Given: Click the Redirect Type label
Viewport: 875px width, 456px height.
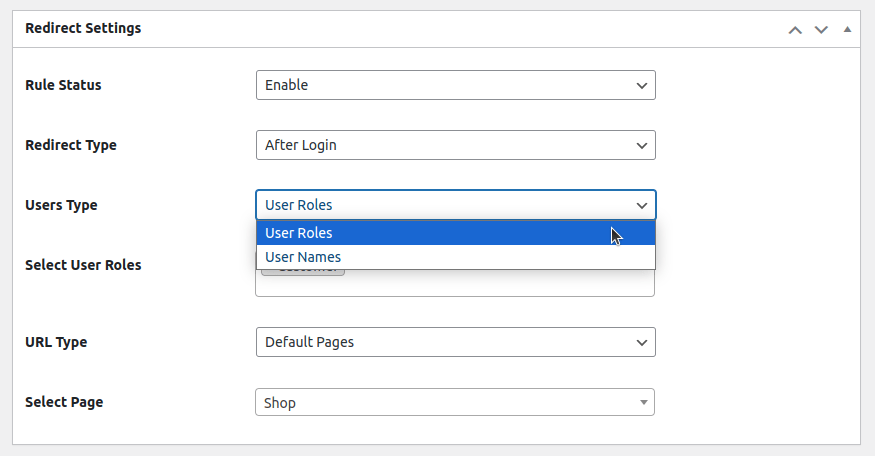Looking at the screenshot, I should 71,145.
